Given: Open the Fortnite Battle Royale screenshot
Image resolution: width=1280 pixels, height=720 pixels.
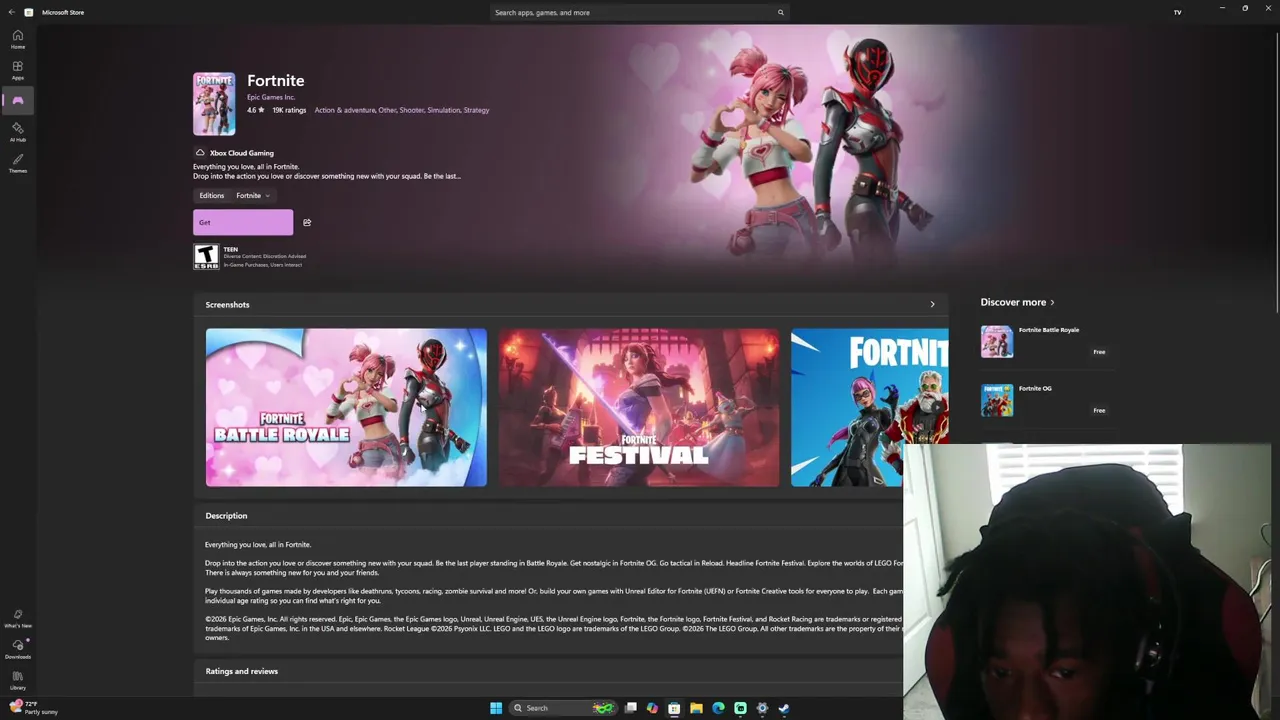Looking at the screenshot, I should point(346,407).
